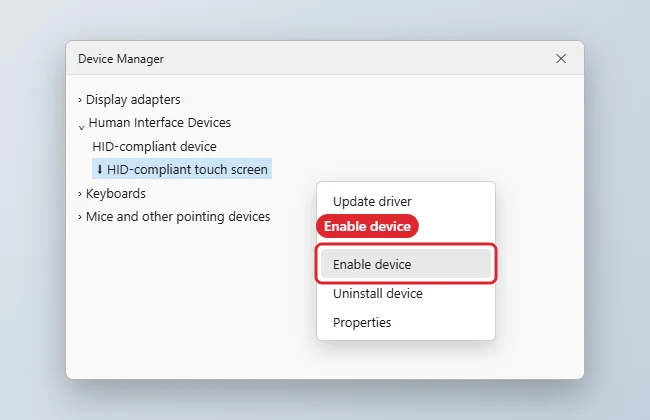
Task: Expand the Keyboards chevron
Action: tap(80, 194)
